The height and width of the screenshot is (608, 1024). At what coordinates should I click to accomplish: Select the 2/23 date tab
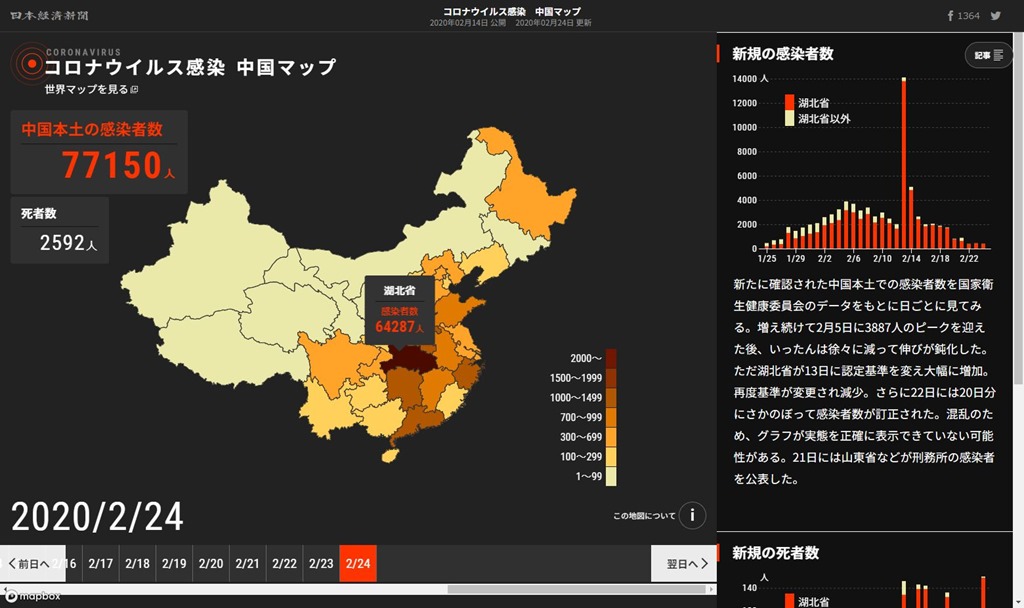coord(321,564)
